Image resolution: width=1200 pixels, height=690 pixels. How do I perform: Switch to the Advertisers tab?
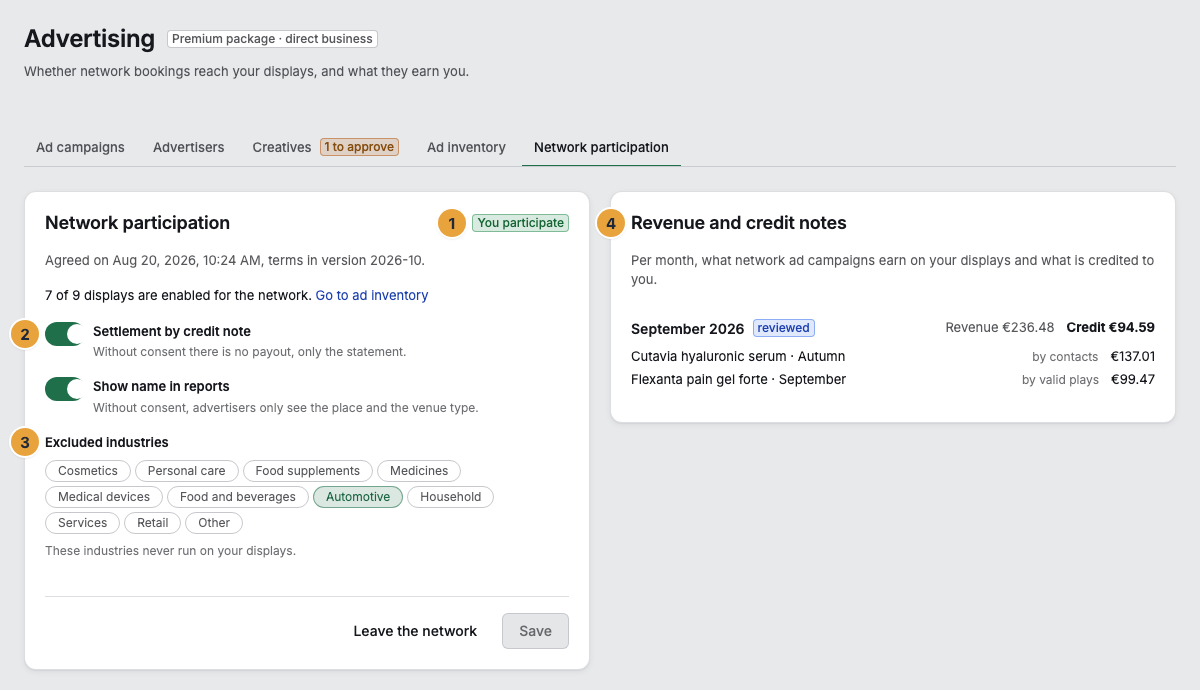[x=189, y=147]
